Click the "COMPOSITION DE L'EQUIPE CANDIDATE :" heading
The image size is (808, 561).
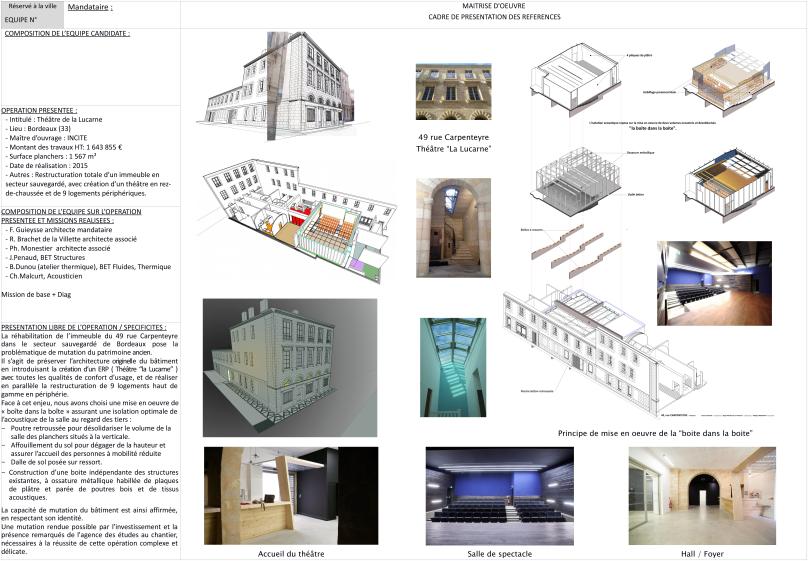[x=67, y=33]
